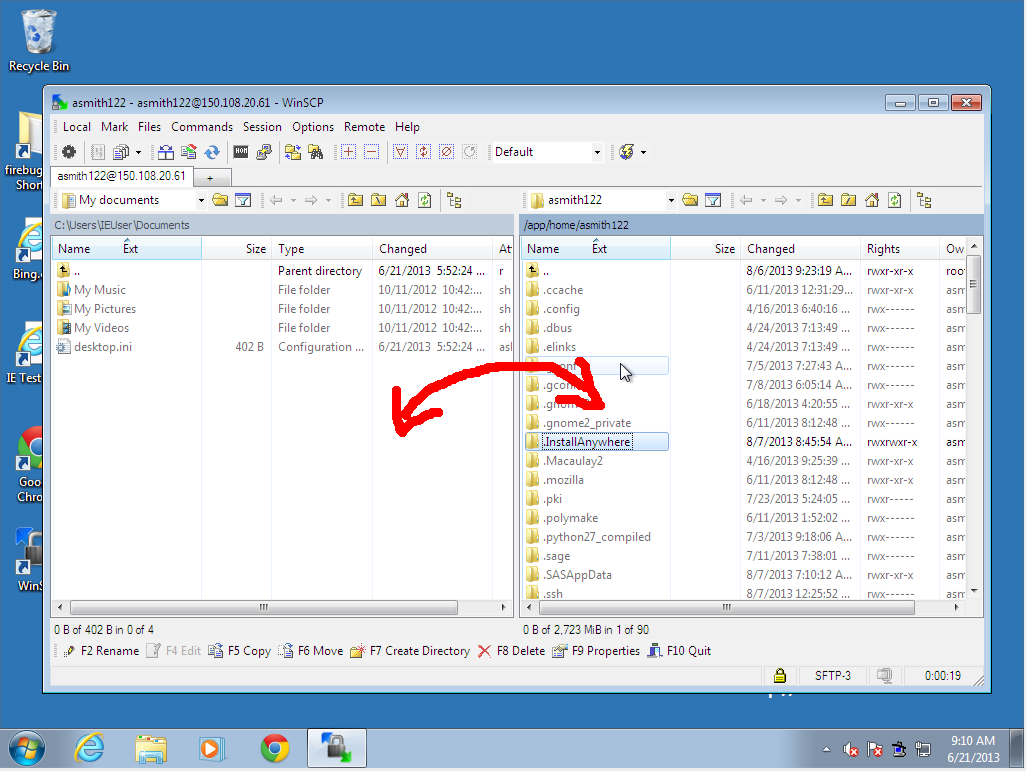Sort the remote panel by Rights column
This screenshot has width=1026, height=771.
(x=900, y=249)
